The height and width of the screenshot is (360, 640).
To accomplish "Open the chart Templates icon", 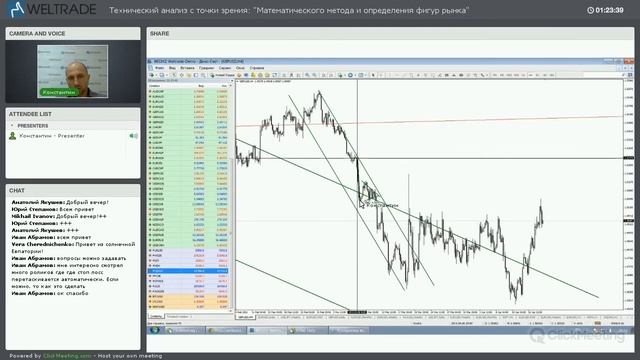I will point(361,75).
